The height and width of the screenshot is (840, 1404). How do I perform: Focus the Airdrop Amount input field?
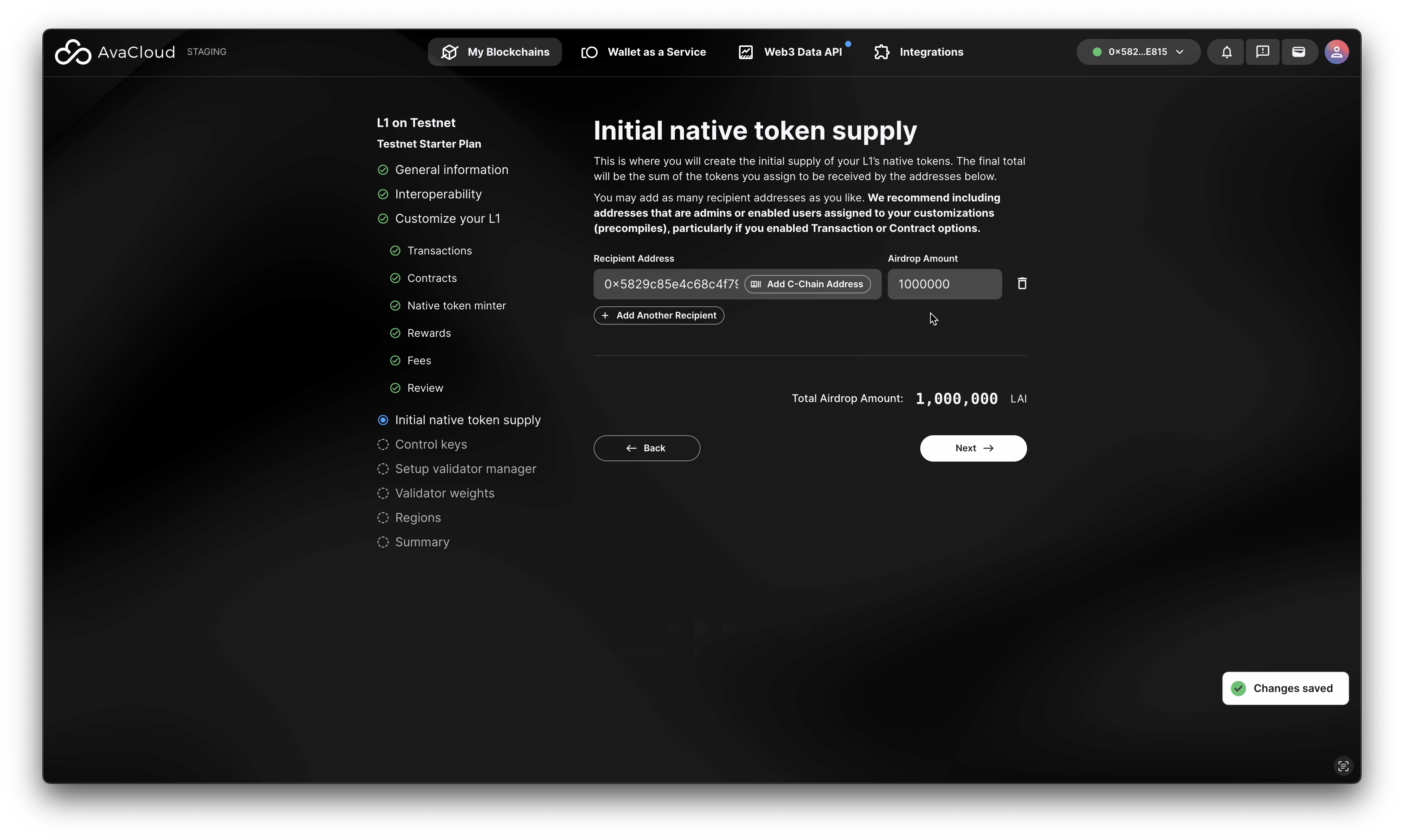944,284
